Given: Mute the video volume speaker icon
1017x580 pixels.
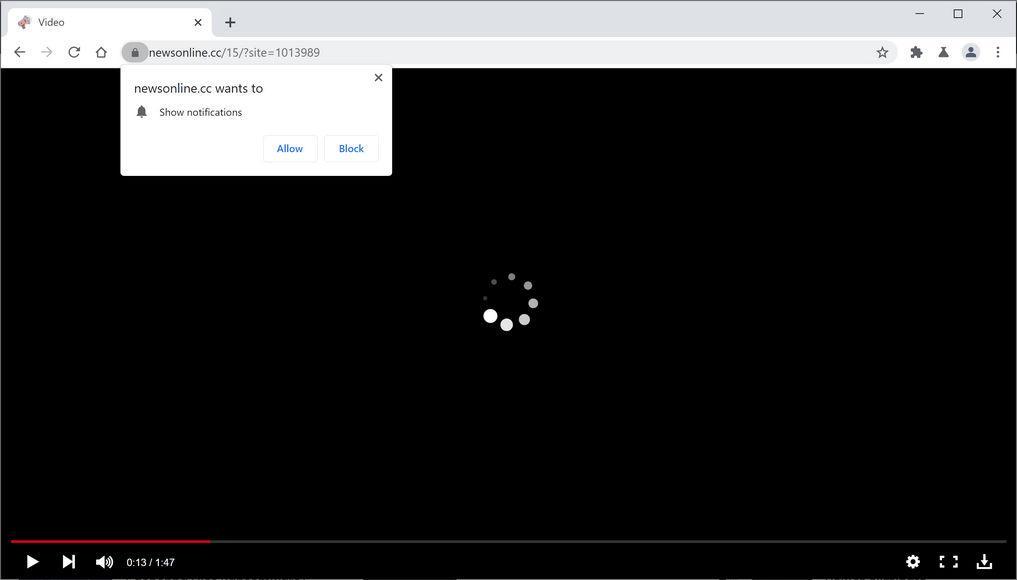Looking at the screenshot, I should click(x=104, y=561).
